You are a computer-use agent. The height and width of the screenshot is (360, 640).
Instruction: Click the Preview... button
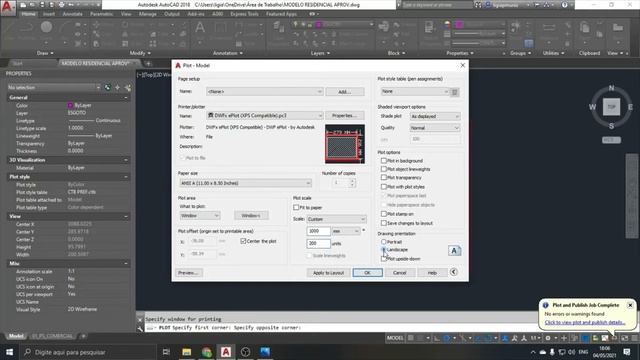189,273
